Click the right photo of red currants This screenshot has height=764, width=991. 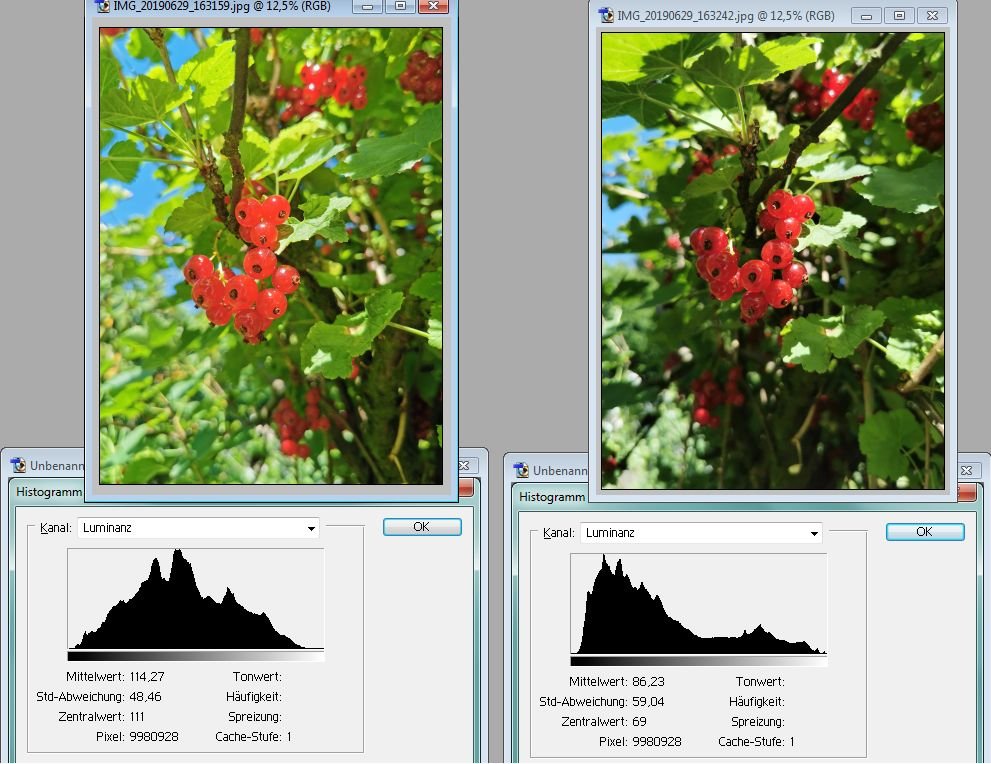coord(773,261)
